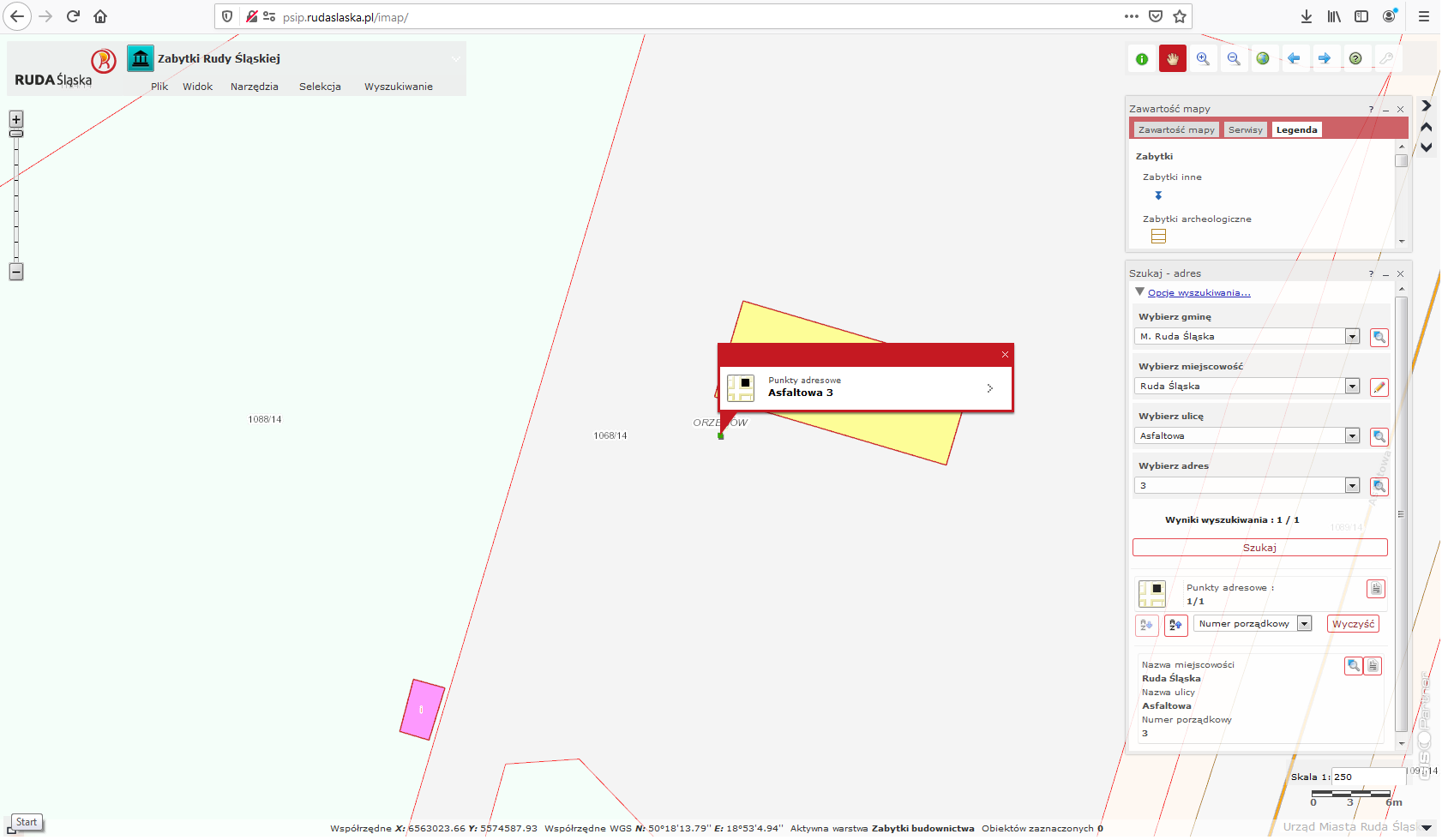Click the Wyczyść clear button
The height and width of the screenshot is (840, 1442).
tap(1353, 624)
